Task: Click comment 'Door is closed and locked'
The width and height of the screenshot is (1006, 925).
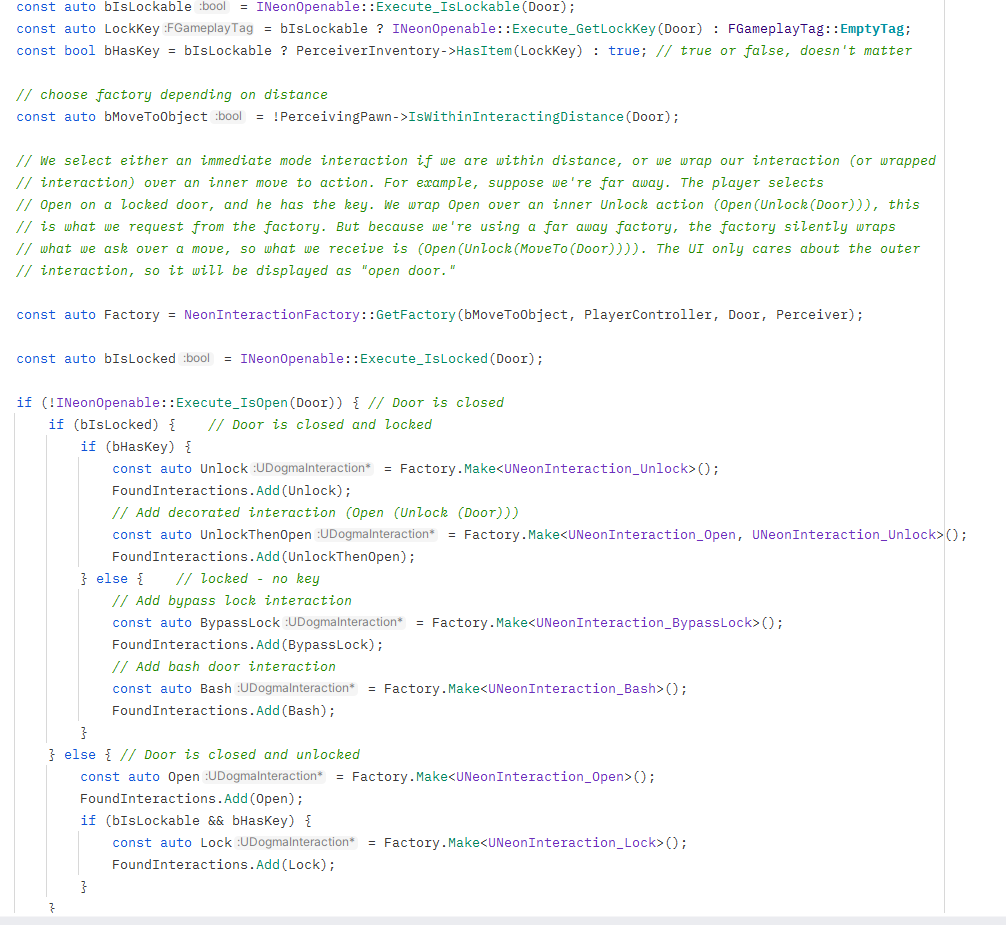Action: (320, 425)
